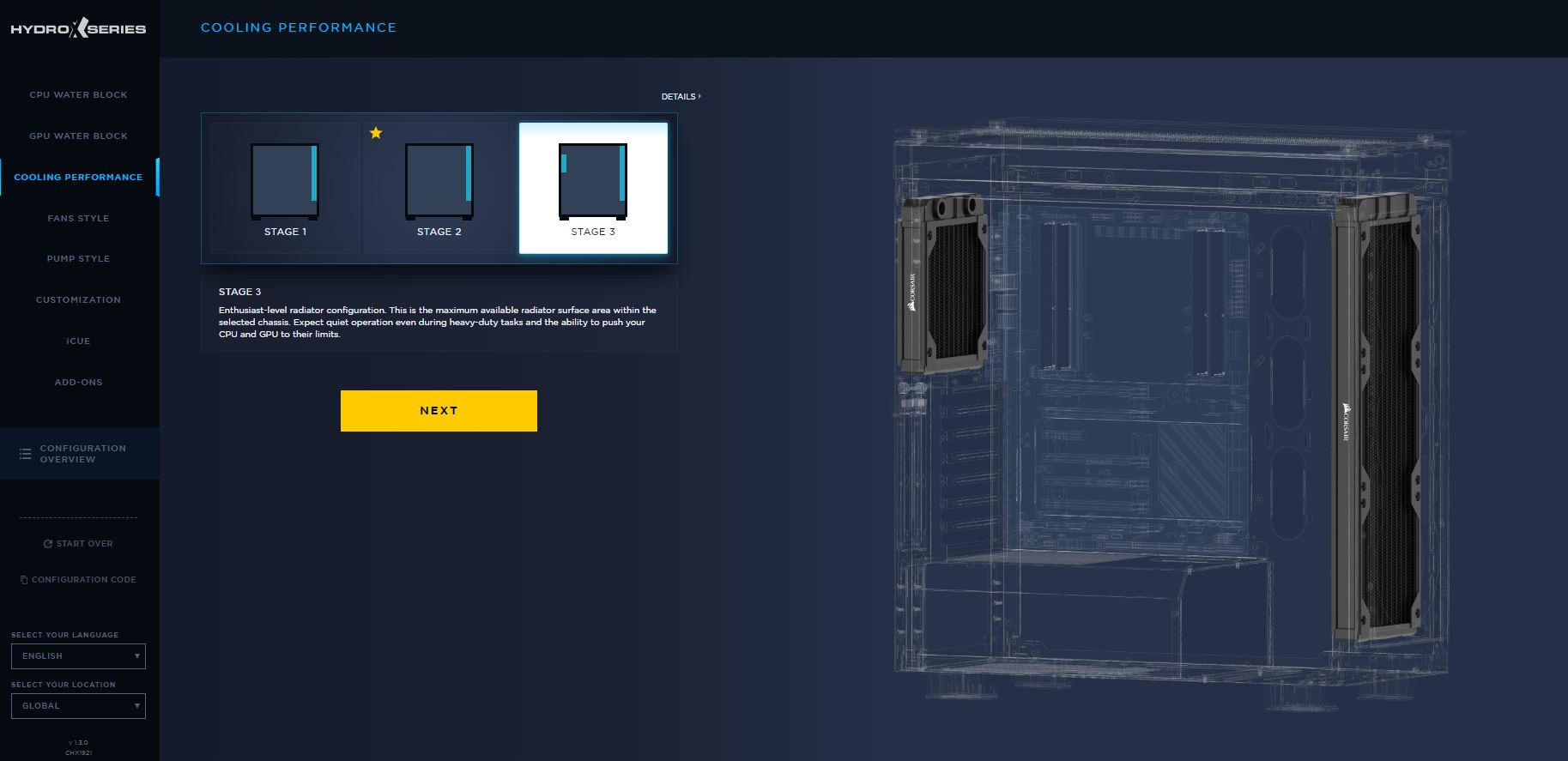Click the front radiator in the case preview
The height and width of the screenshot is (761, 1568).
[1376, 419]
